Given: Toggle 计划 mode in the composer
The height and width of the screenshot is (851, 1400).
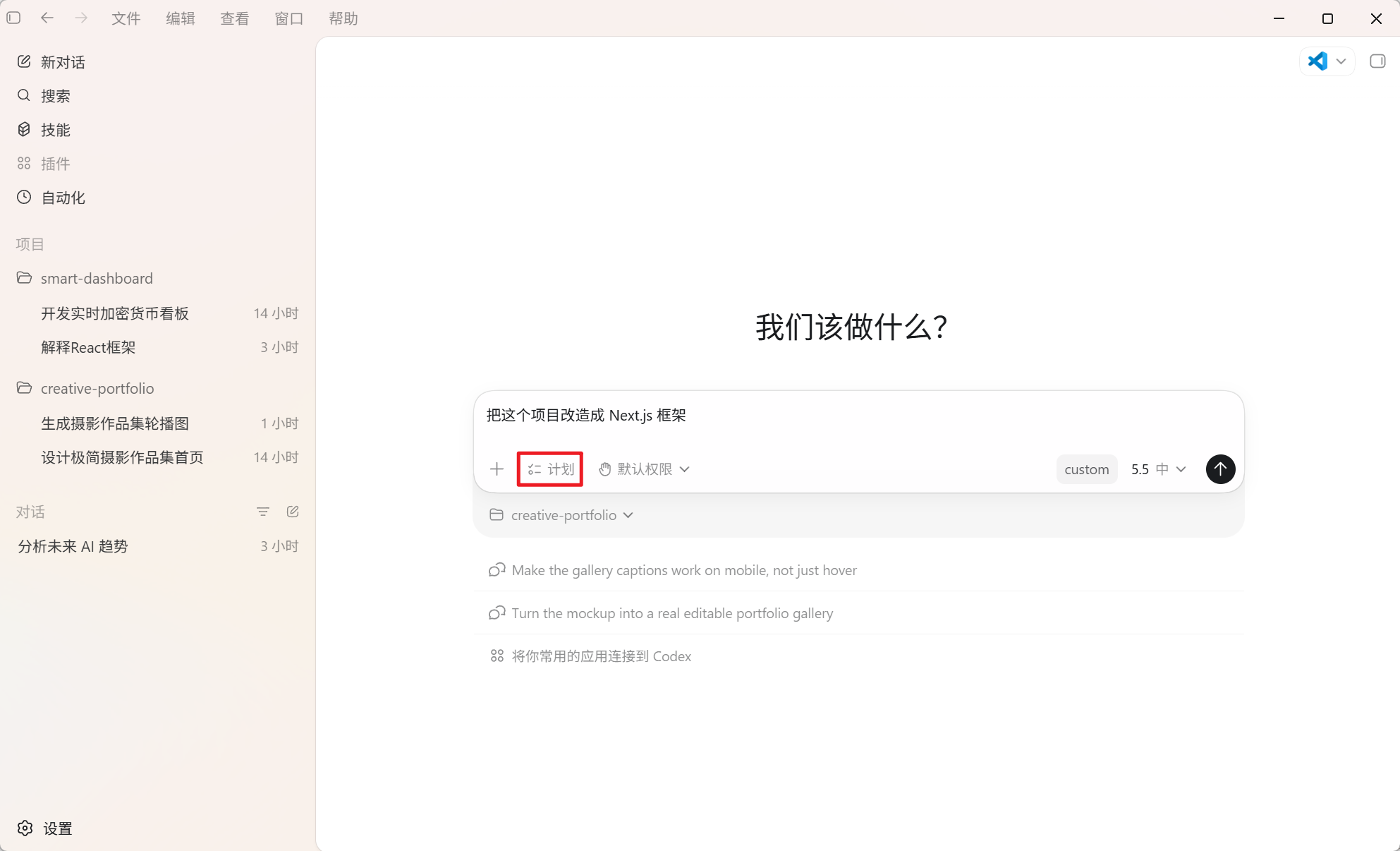Looking at the screenshot, I should pos(551,469).
